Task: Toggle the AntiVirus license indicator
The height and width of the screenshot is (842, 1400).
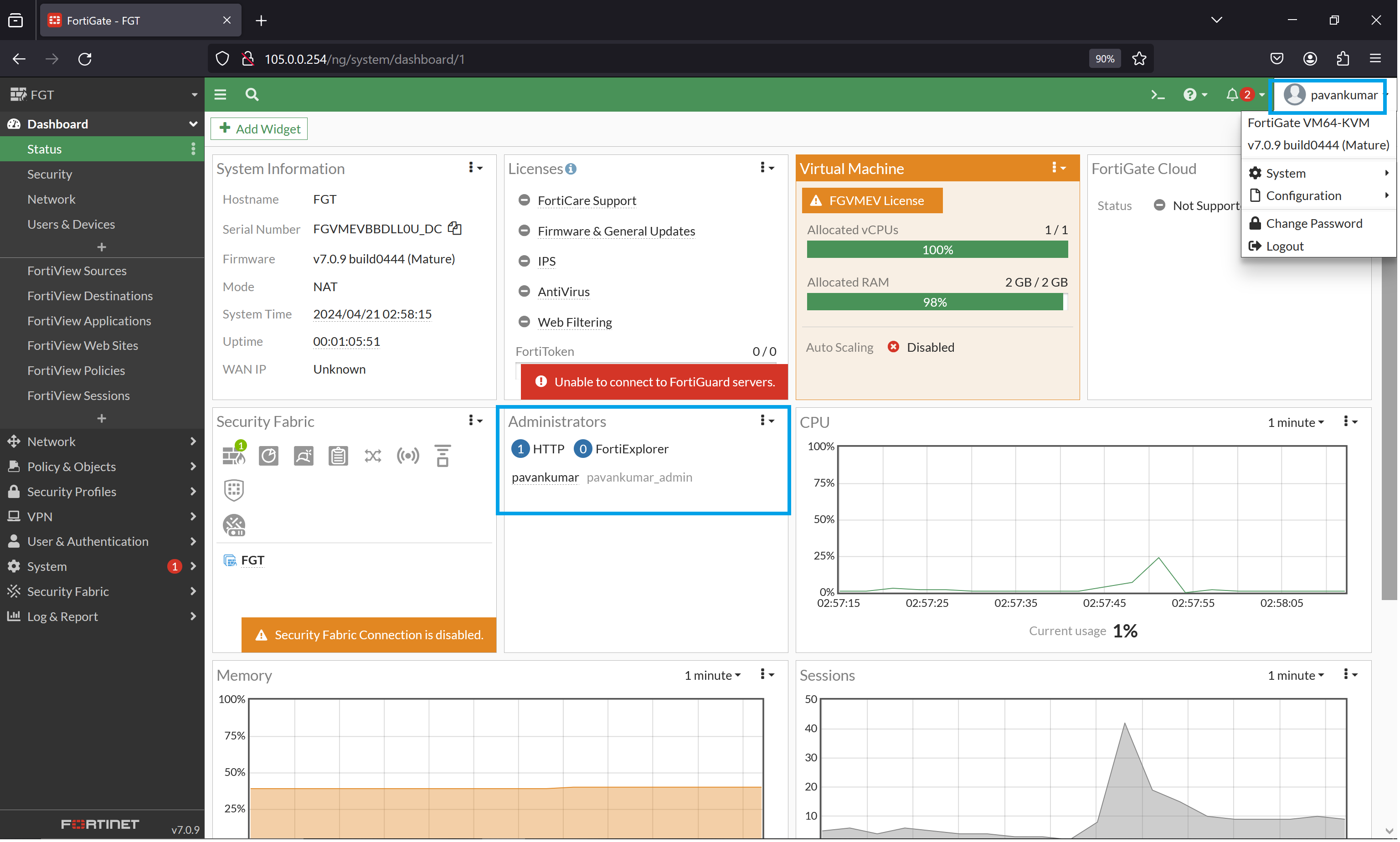Action: tap(524, 291)
